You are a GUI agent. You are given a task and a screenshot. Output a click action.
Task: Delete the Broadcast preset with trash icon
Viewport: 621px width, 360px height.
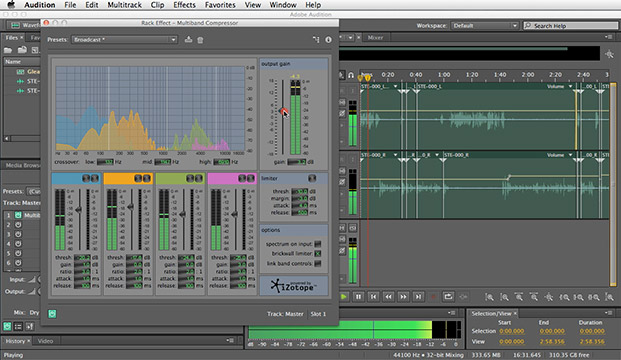[x=200, y=40]
